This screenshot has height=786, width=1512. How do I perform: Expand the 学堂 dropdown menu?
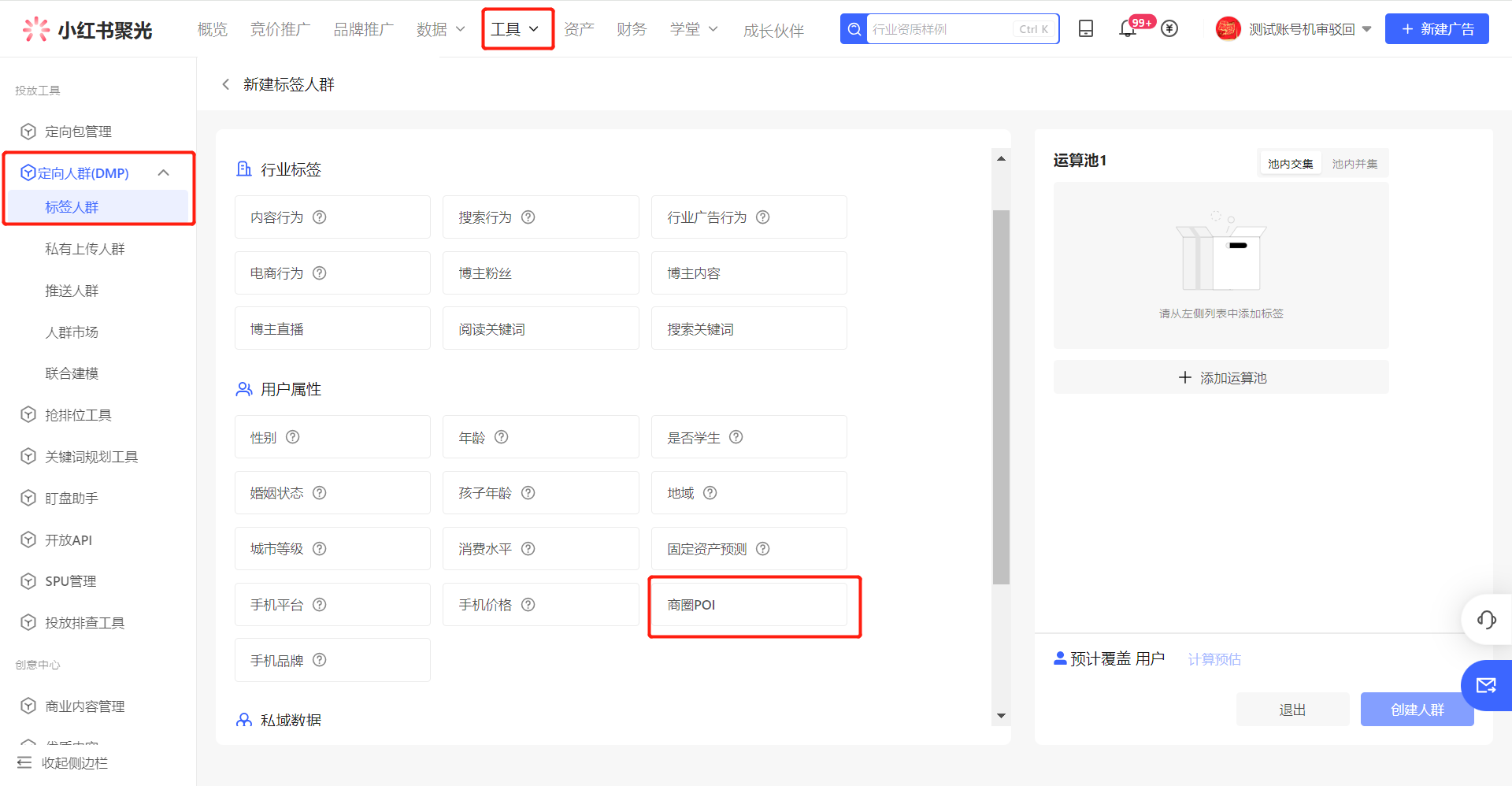pos(693,28)
